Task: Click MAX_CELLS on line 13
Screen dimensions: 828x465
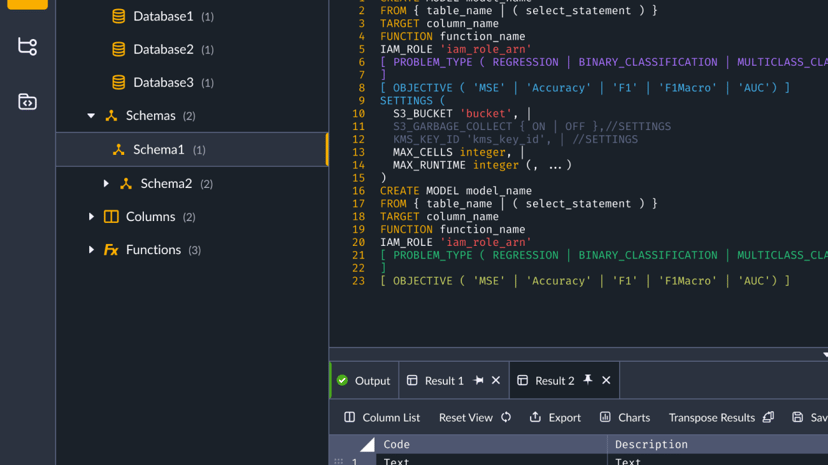Action: pyautogui.click(x=422, y=152)
